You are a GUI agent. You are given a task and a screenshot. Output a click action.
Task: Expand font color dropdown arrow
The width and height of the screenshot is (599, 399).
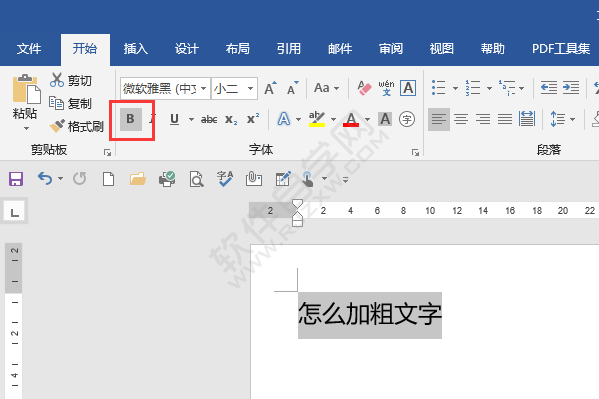(x=367, y=119)
